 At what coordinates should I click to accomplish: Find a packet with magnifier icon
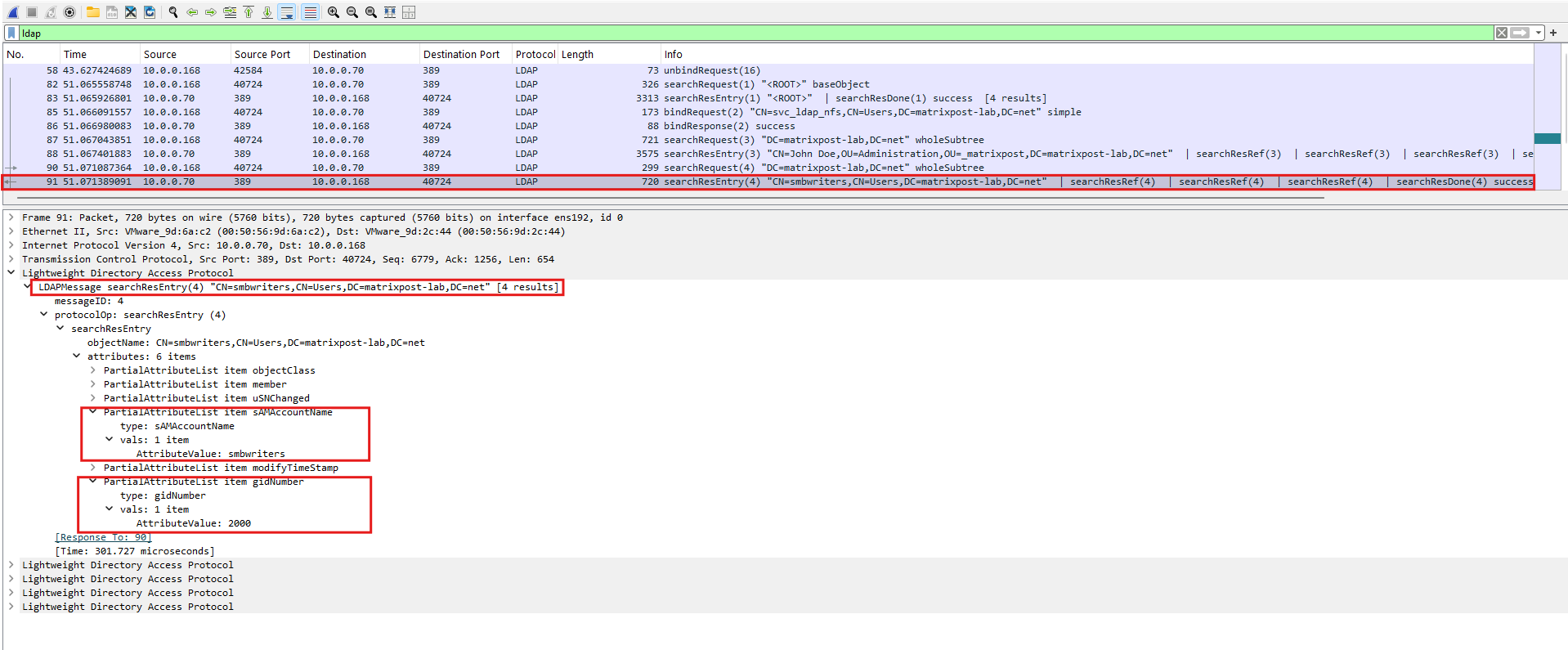point(173,12)
